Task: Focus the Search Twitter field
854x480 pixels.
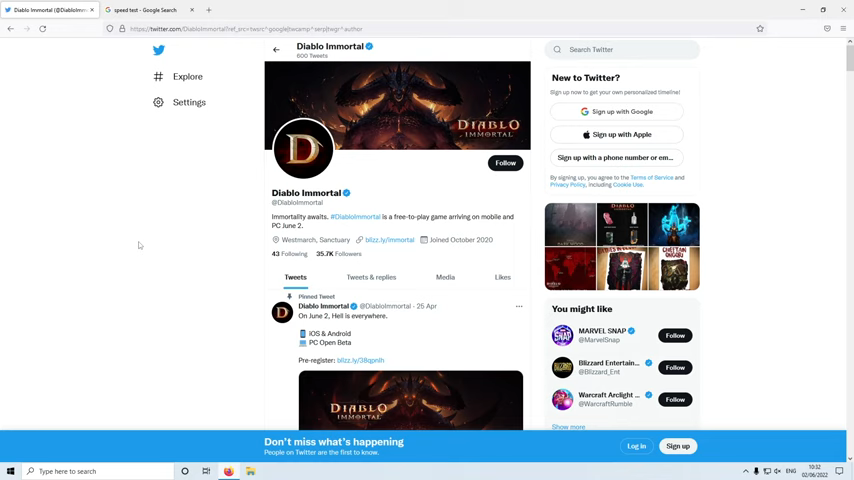Action: (x=622, y=50)
